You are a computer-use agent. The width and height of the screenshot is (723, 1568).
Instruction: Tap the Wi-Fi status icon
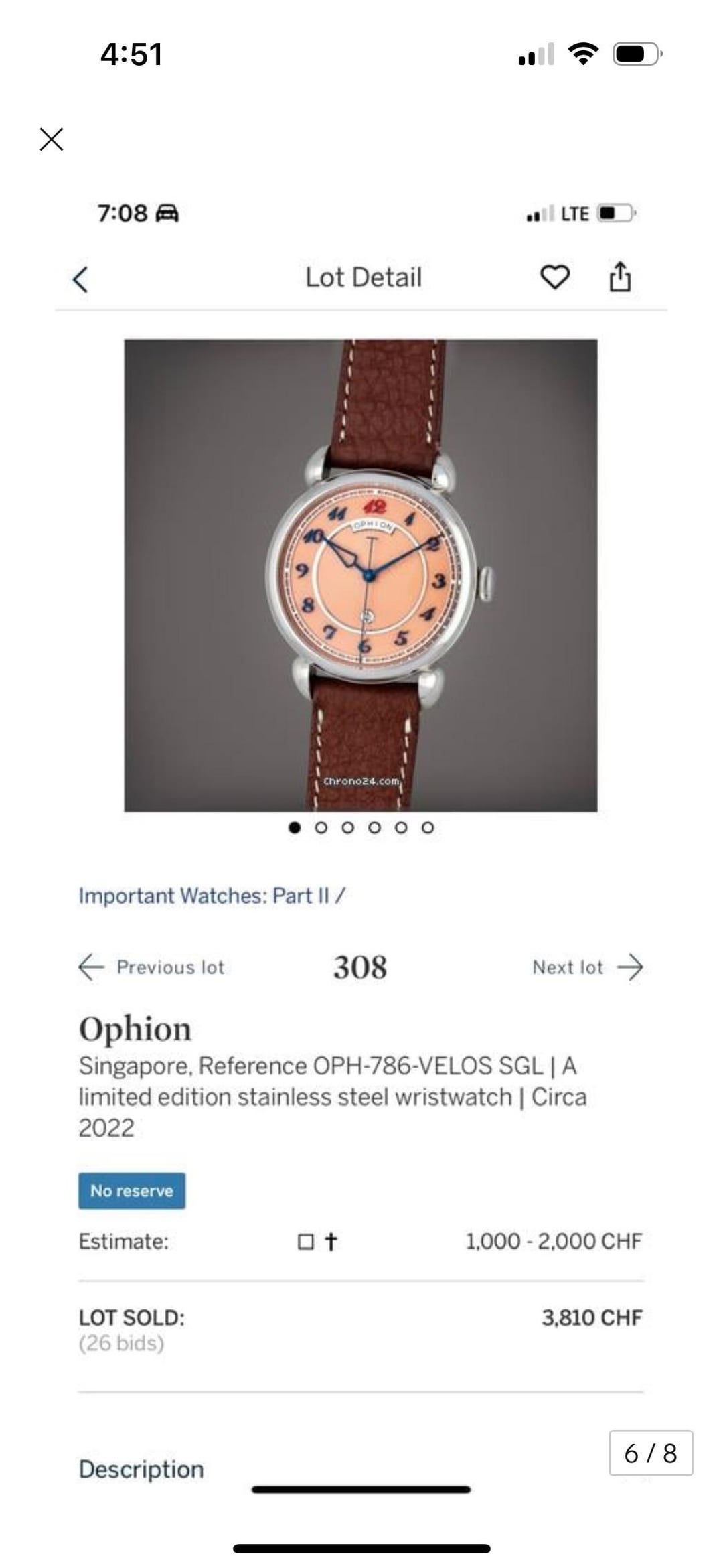(583, 54)
